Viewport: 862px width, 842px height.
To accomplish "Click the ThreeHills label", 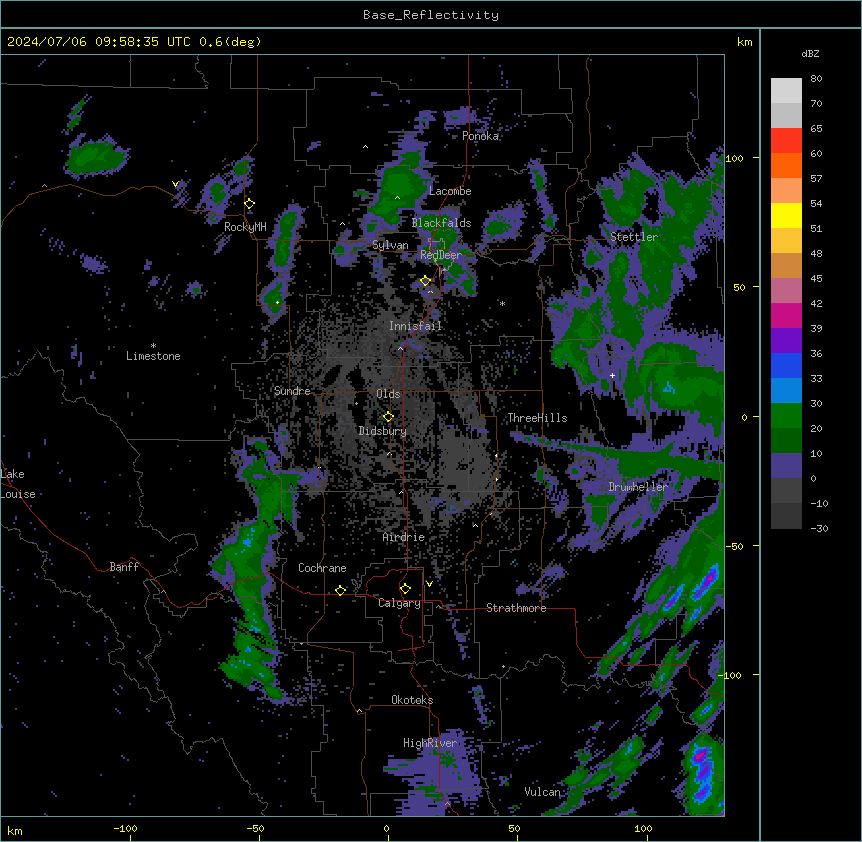I will point(537,418).
